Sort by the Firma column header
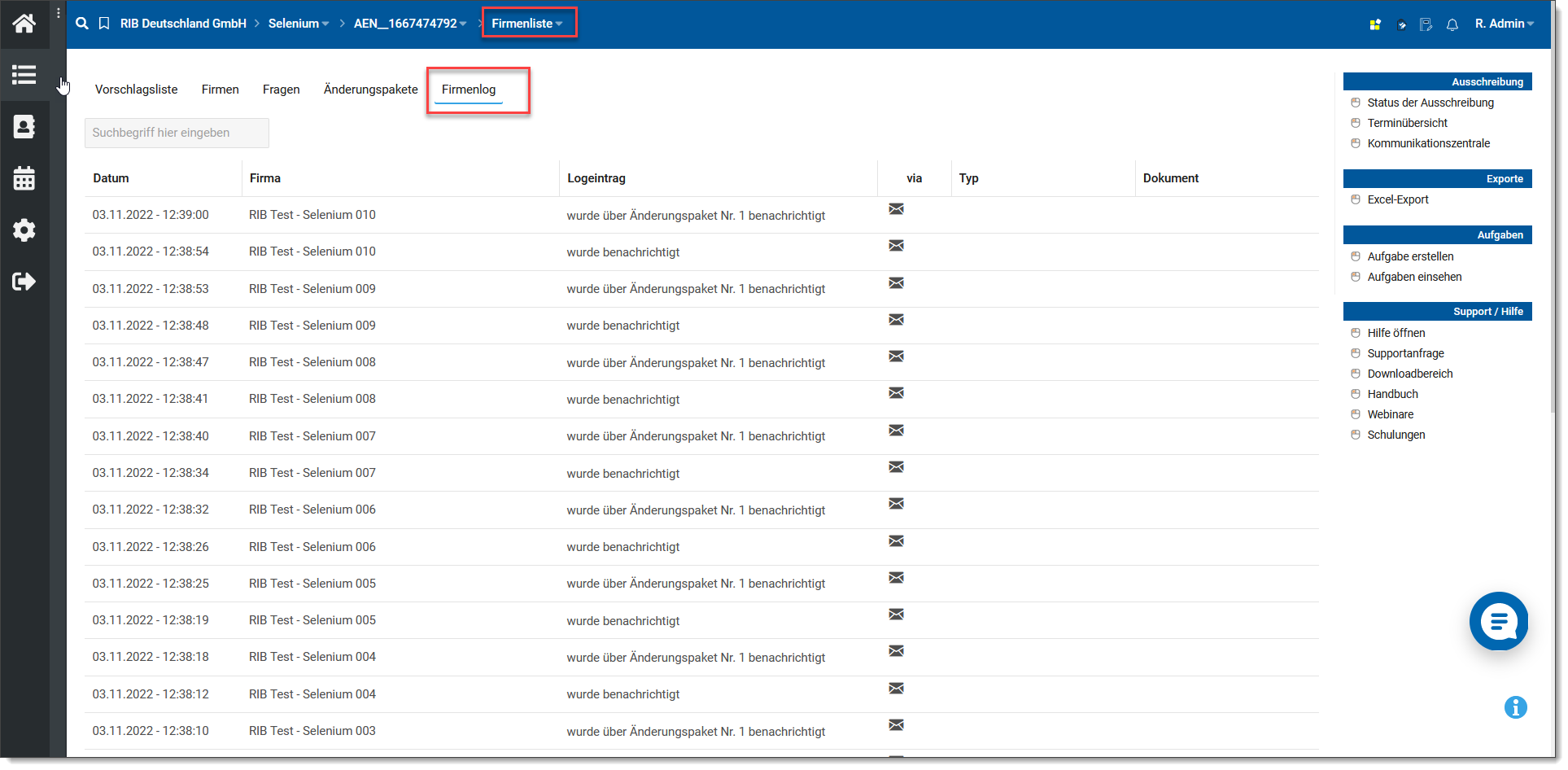 coord(265,178)
